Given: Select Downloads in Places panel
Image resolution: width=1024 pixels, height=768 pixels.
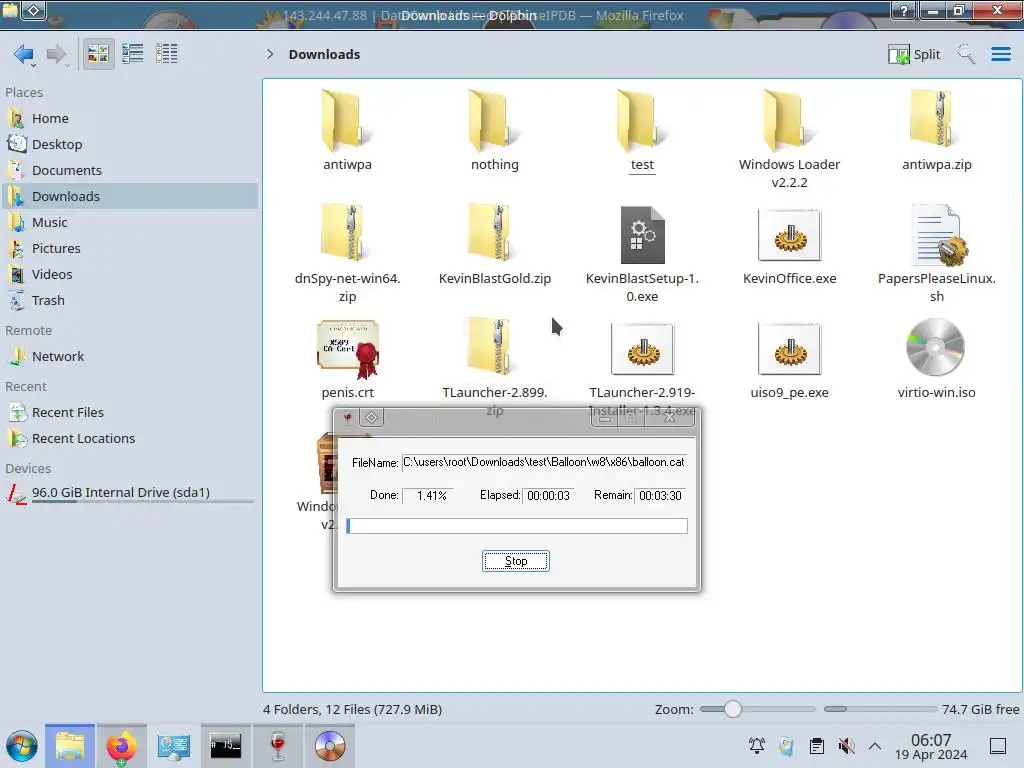Looking at the screenshot, I should tap(130, 197).
